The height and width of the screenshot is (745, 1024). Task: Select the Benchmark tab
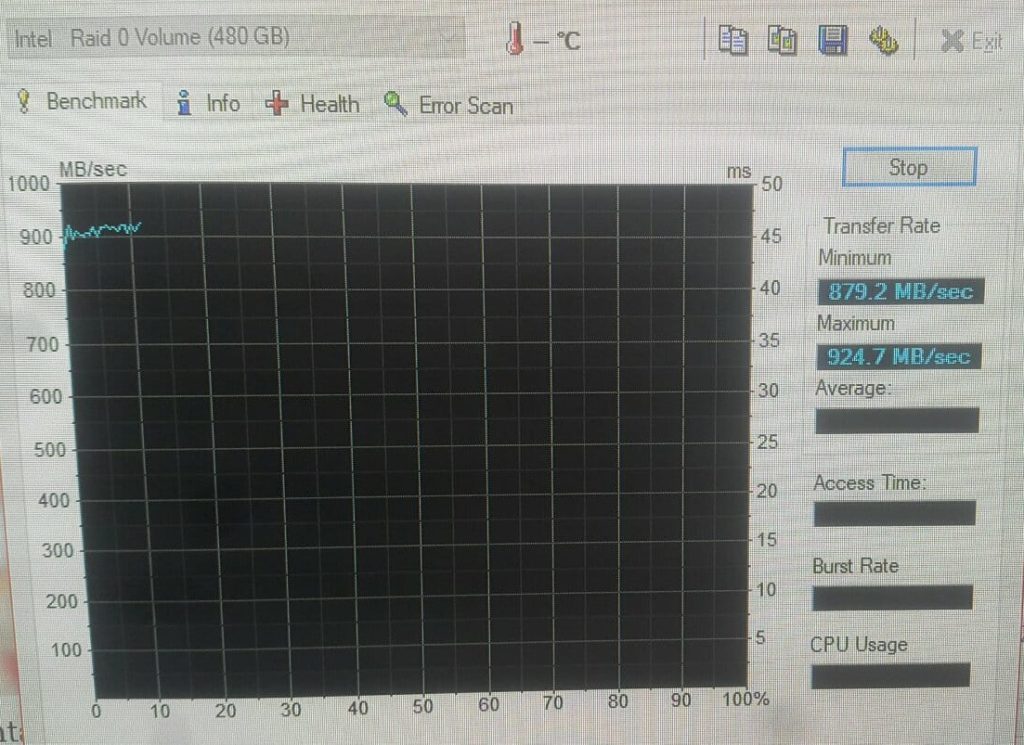pos(96,101)
